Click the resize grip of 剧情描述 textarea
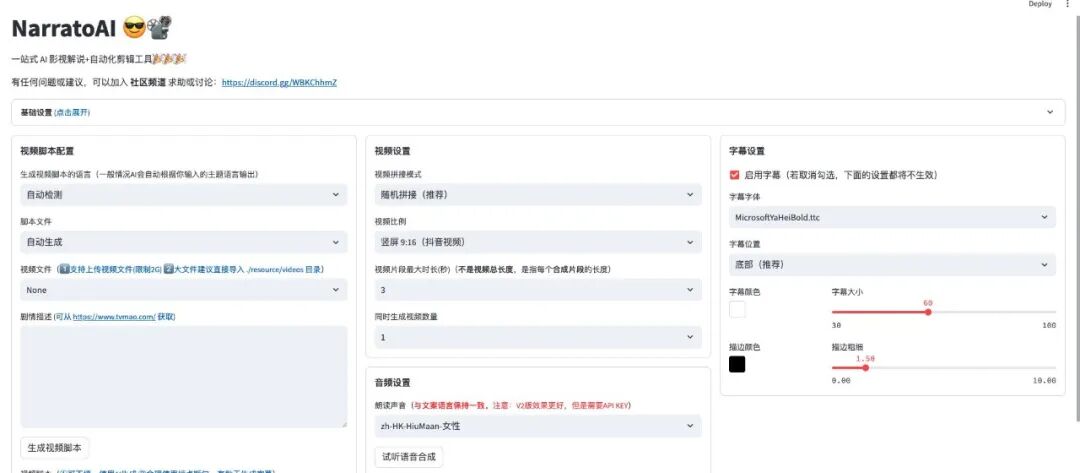The image size is (1080, 473). click(343, 424)
